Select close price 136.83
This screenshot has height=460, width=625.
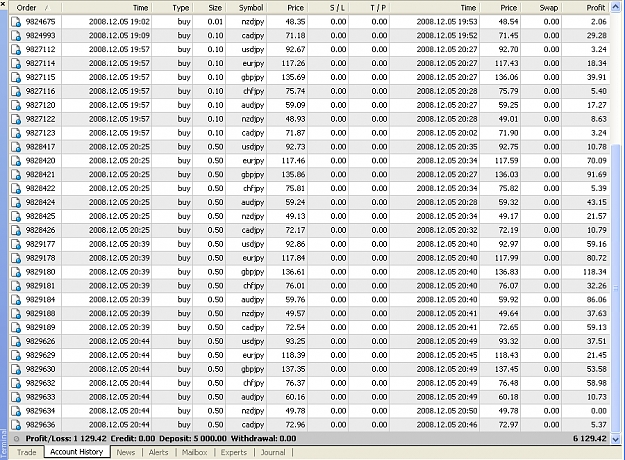click(x=507, y=272)
